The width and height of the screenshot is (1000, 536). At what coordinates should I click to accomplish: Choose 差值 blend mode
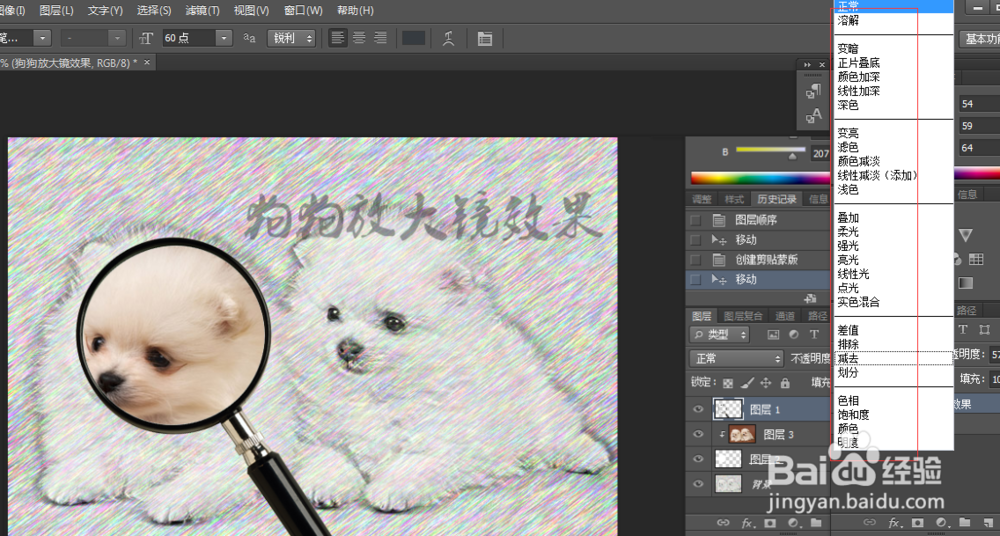(893, 331)
